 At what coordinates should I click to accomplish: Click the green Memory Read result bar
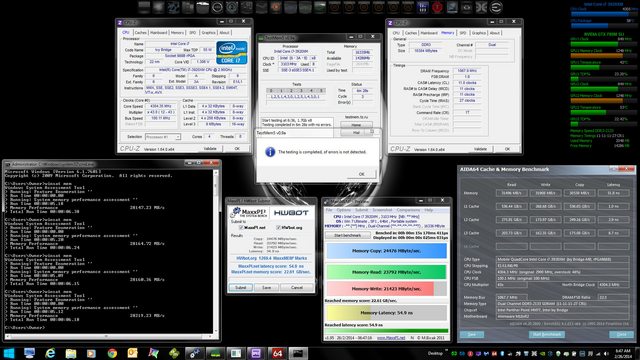[x=387, y=272]
